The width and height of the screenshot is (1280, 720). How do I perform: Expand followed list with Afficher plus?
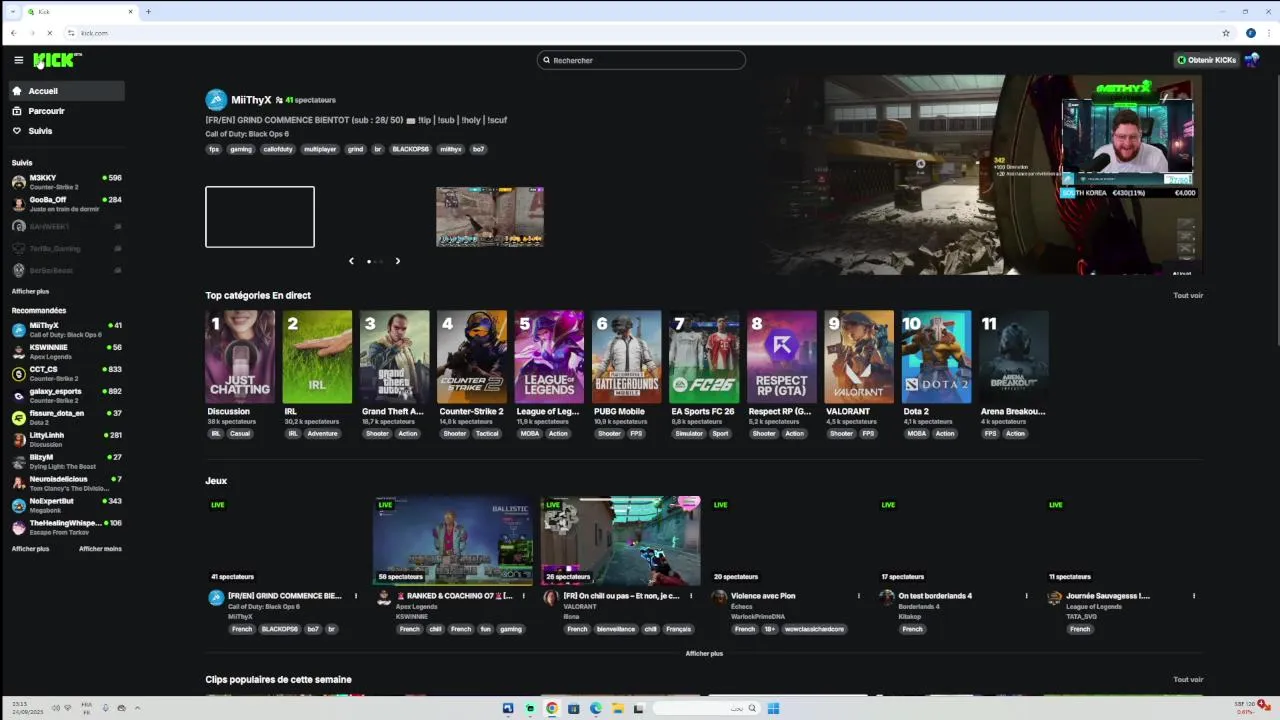click(30, 291)
